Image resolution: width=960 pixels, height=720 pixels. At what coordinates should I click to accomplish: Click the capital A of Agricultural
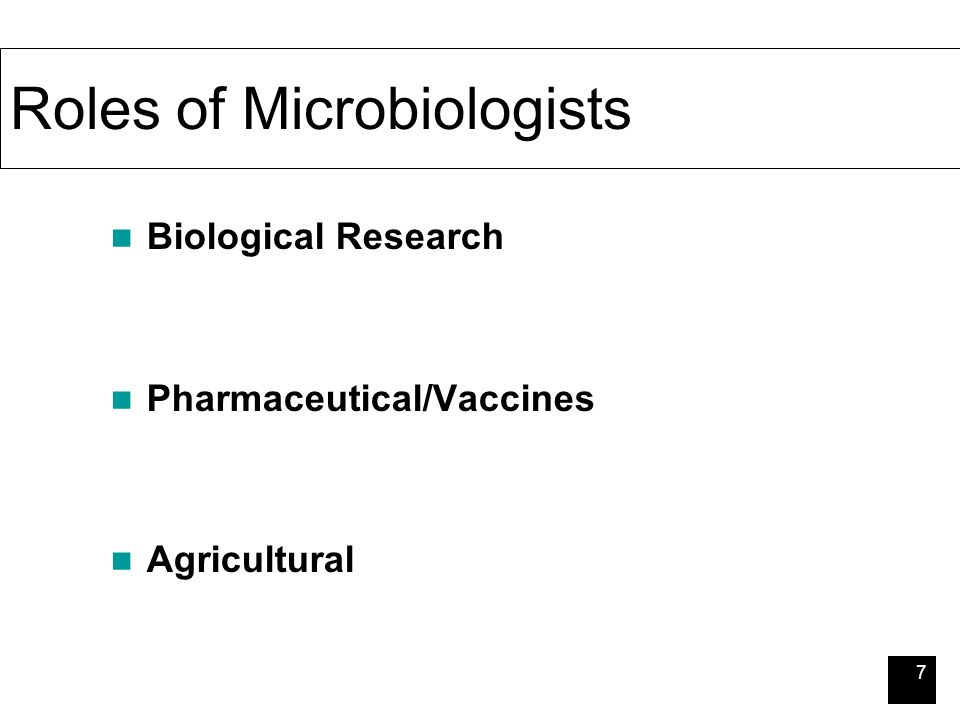tap(160, 560)
